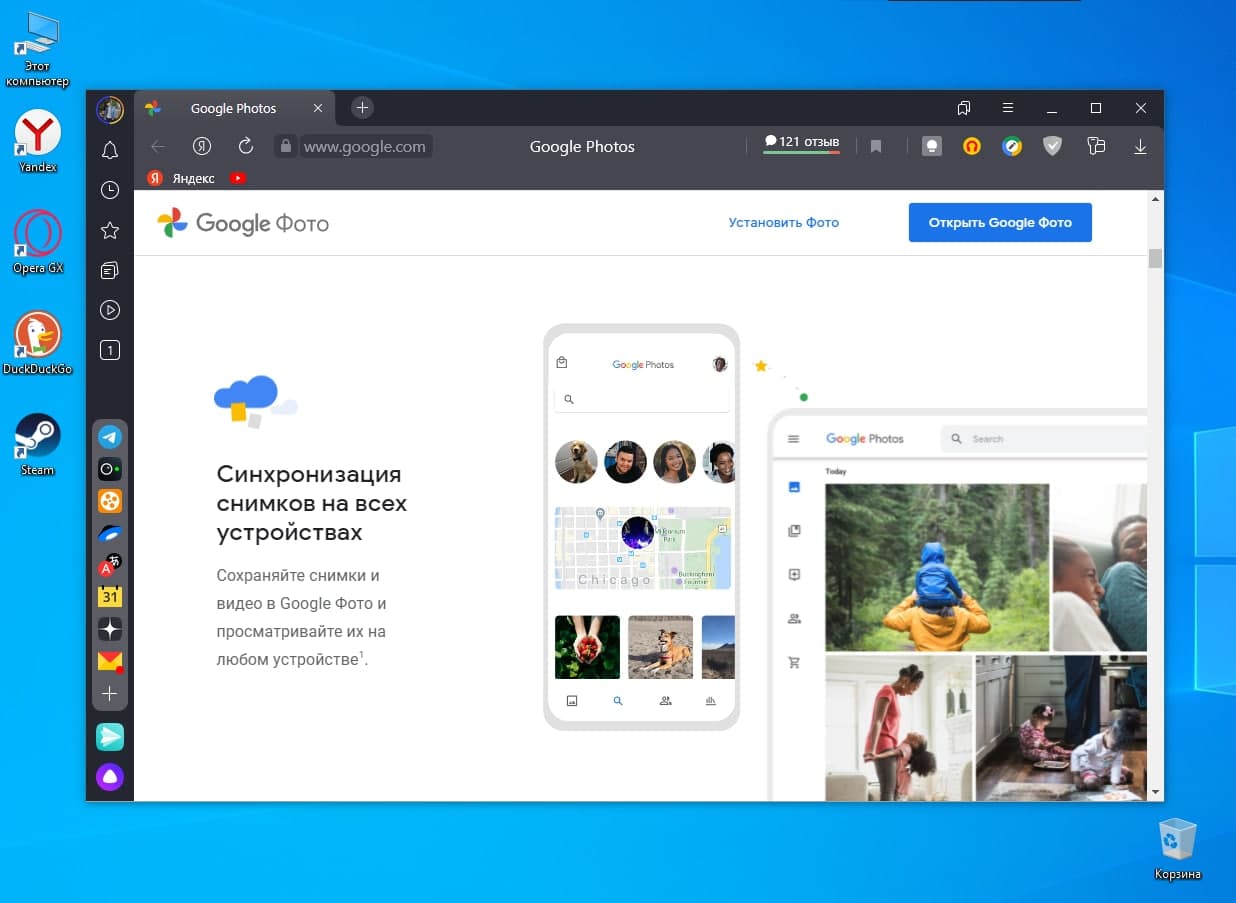Open favorites star icon in sidebar
Image resolution: width=1236 pixels, height=903 pixels.
coord(110,231)
